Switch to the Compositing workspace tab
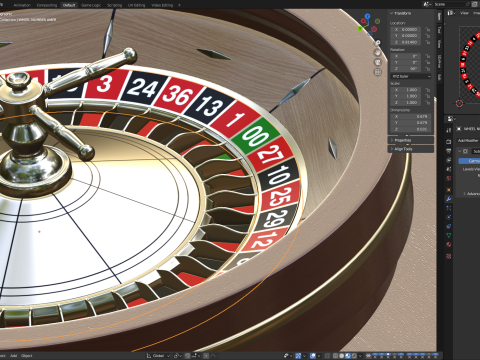The width and height of the screenshot is (480, 360). pos(47,5)
